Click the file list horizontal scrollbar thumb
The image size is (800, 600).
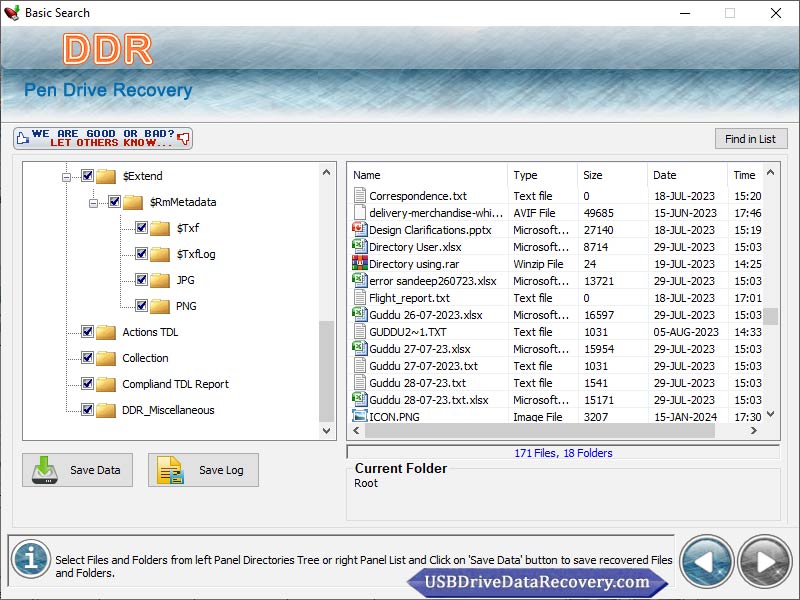(x=540, y=431)
